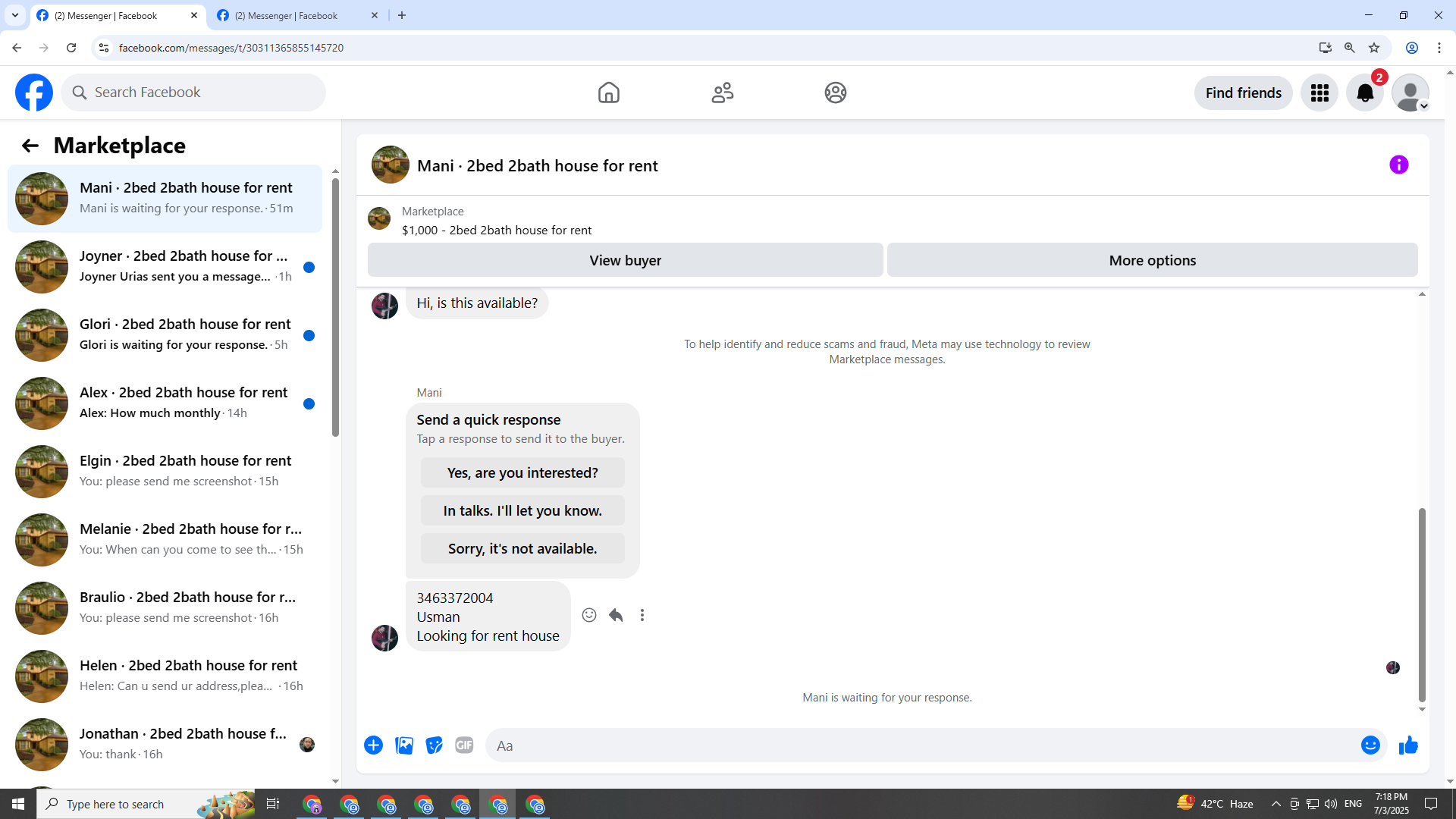
Task: Reply to the Looking for rent house message
Action: pos(616,615)
